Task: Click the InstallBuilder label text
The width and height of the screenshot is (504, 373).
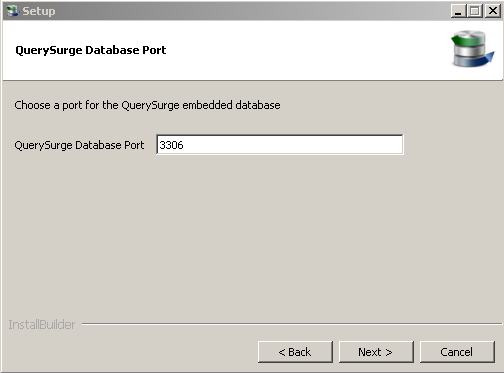Action: [42, 324]
